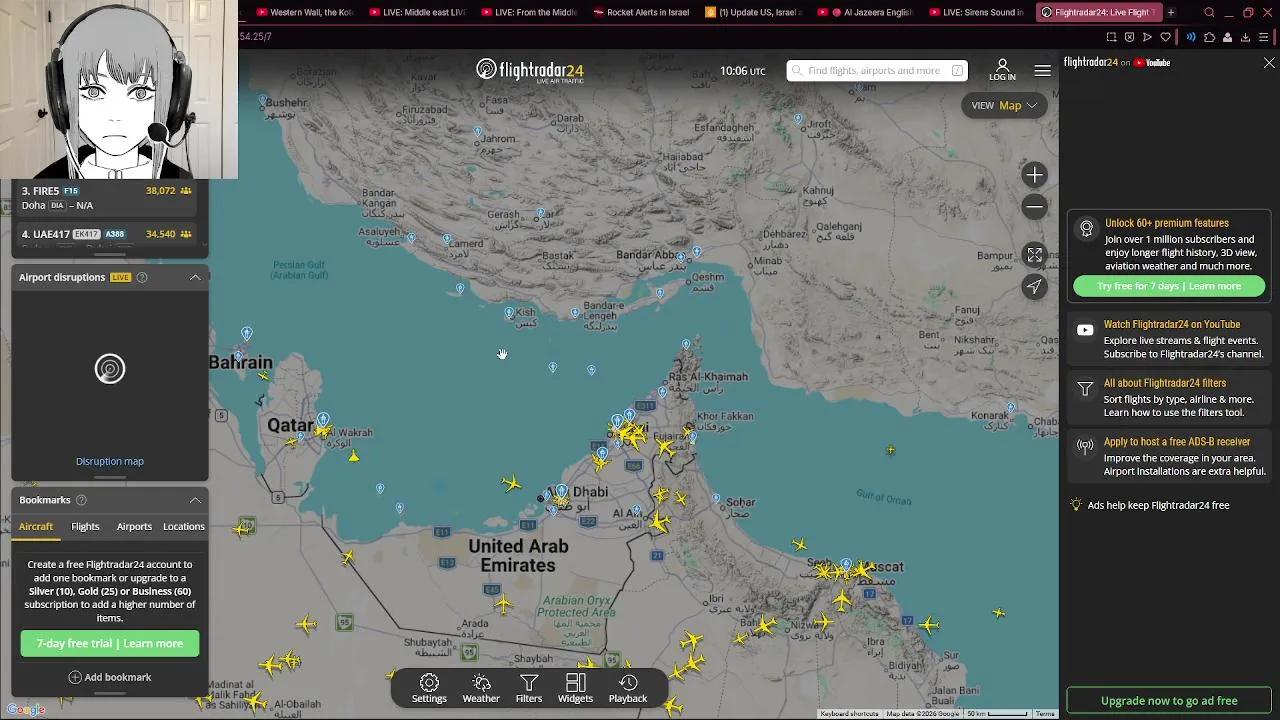The image size is (1280, 720).
Task: Click the disruption map radar icon
Action: click(x=110, y=369)
